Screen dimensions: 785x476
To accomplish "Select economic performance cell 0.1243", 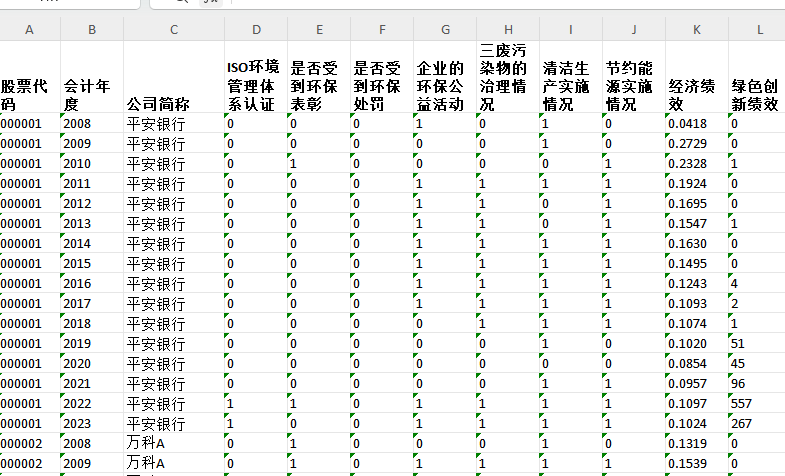I will tap(697, 283).
